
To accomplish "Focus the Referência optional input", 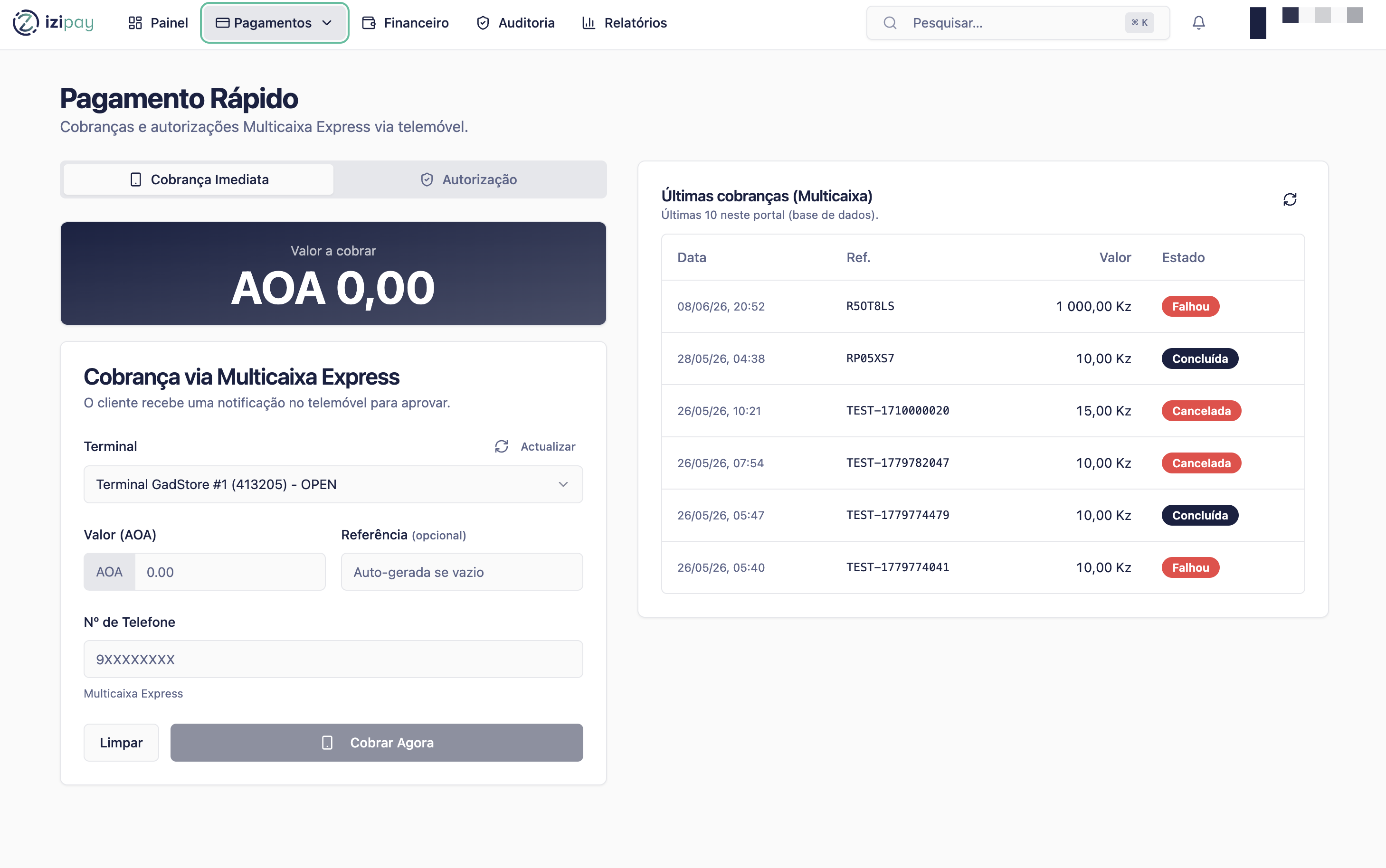I will click(x=462, y=572).
